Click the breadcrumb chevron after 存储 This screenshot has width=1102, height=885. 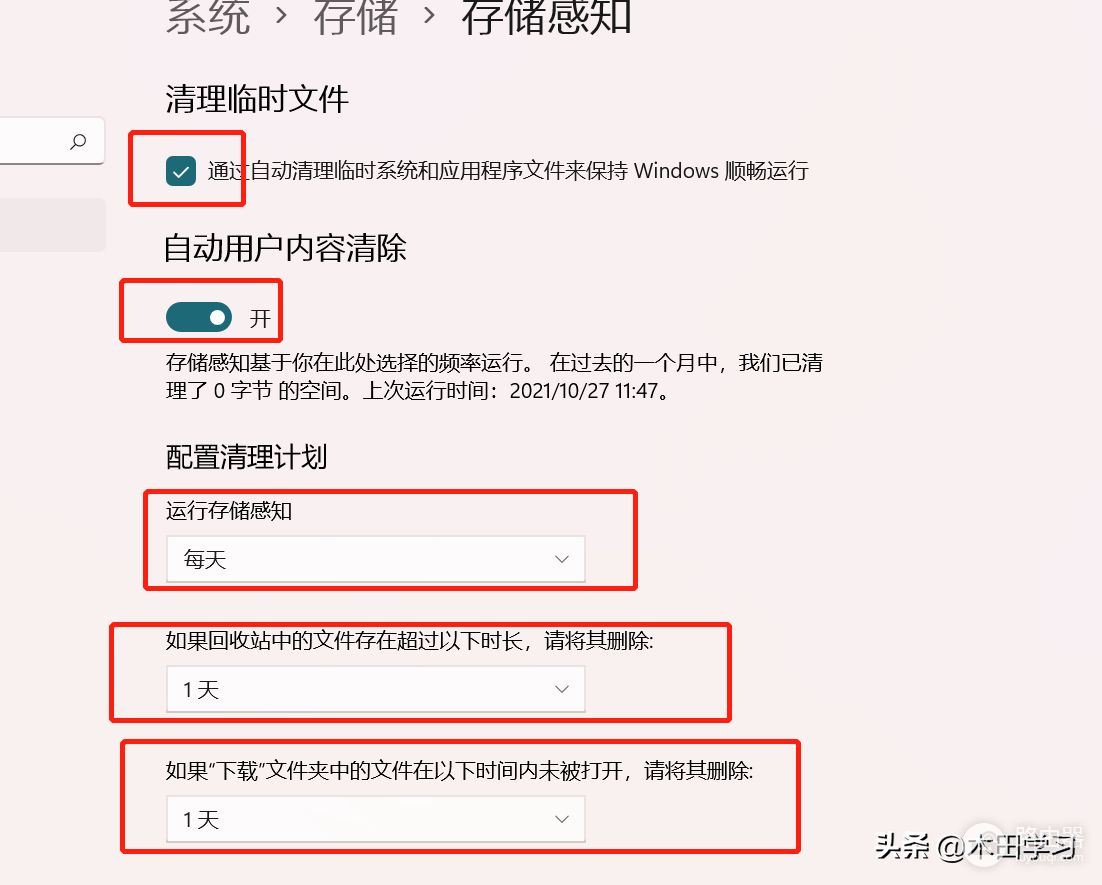click(429, 15)
